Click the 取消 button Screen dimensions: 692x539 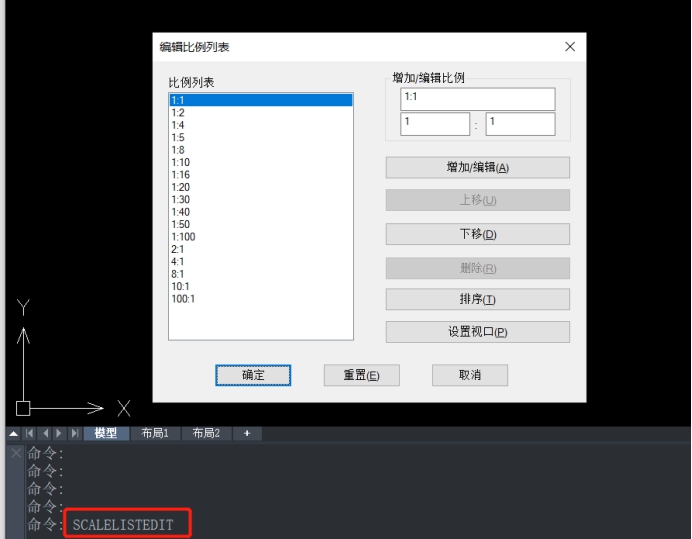pyautogui.click(x=469, y=375)
